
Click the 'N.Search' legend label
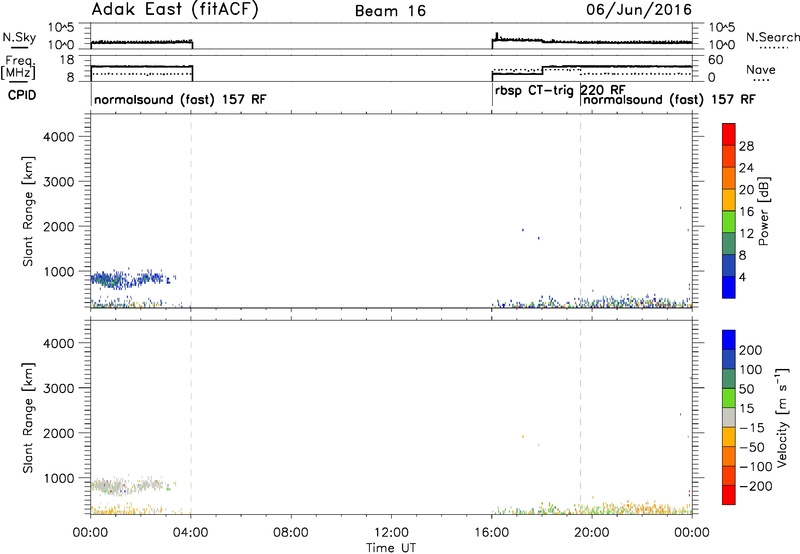tap(773, 37)
